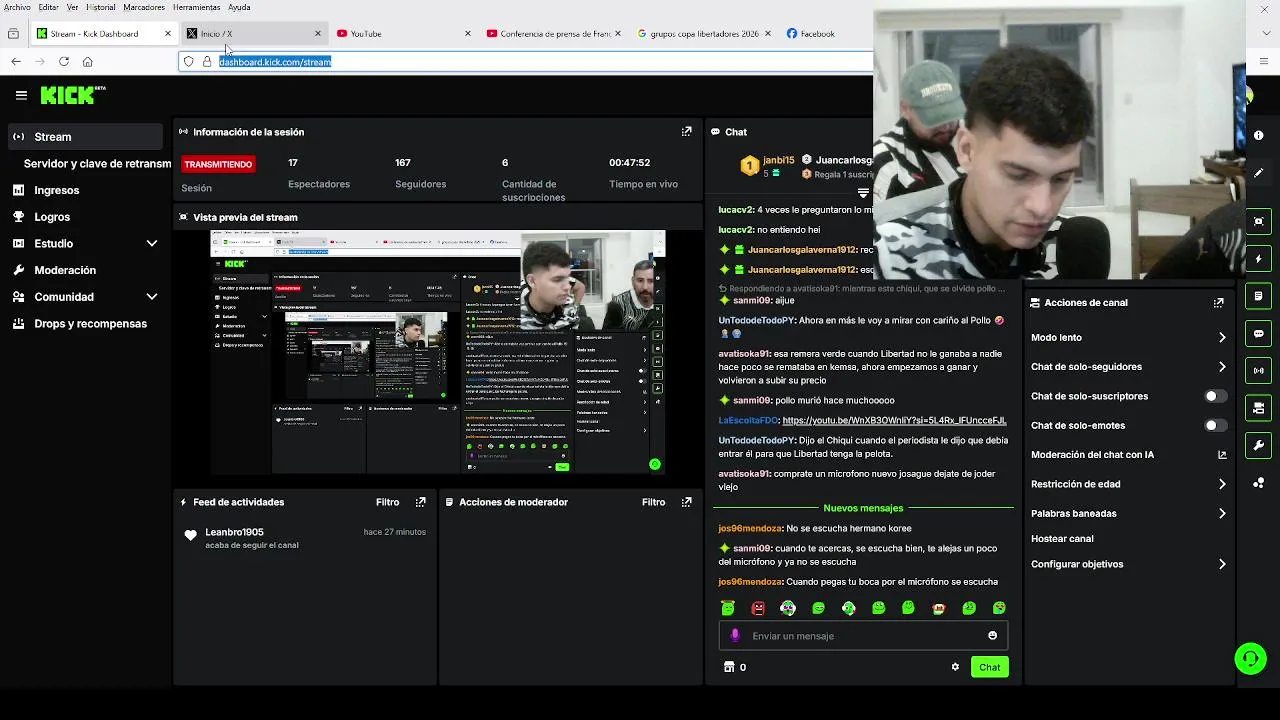
Task: Go to browser home page icon
Action: coord(87,61)
